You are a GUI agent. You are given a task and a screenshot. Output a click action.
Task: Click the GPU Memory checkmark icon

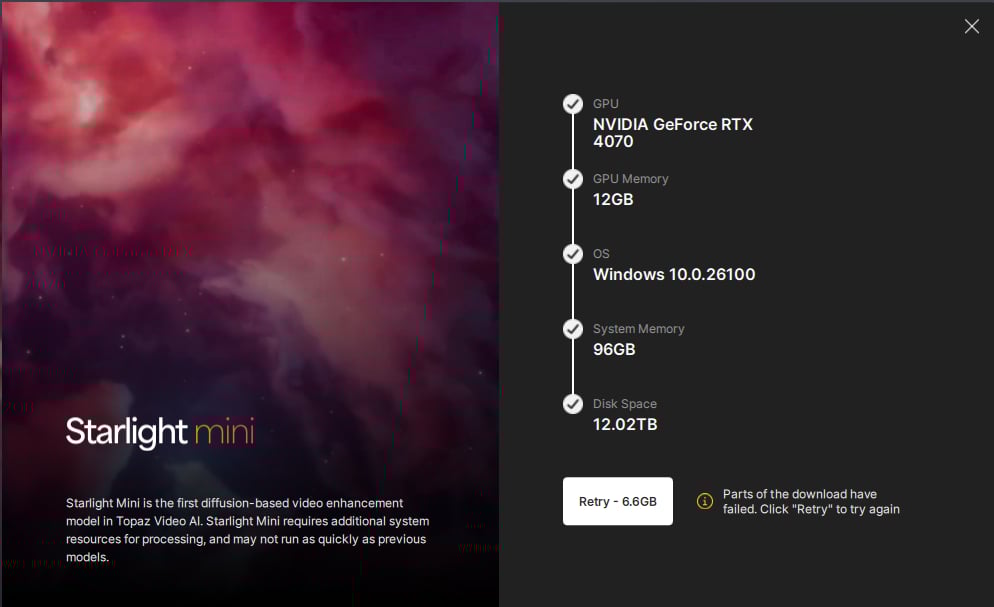(x=573, y=179)
